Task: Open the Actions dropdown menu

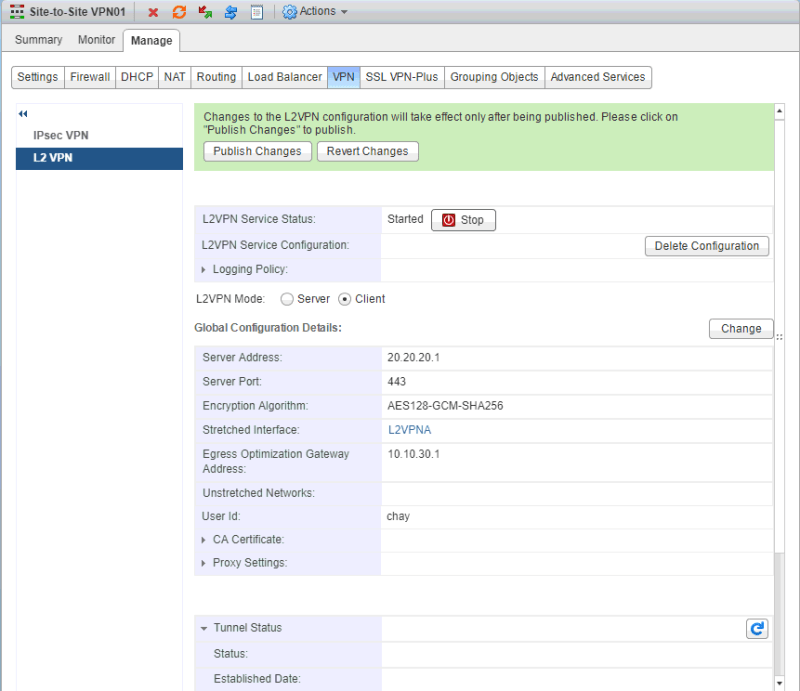Action: click(315, 12)
